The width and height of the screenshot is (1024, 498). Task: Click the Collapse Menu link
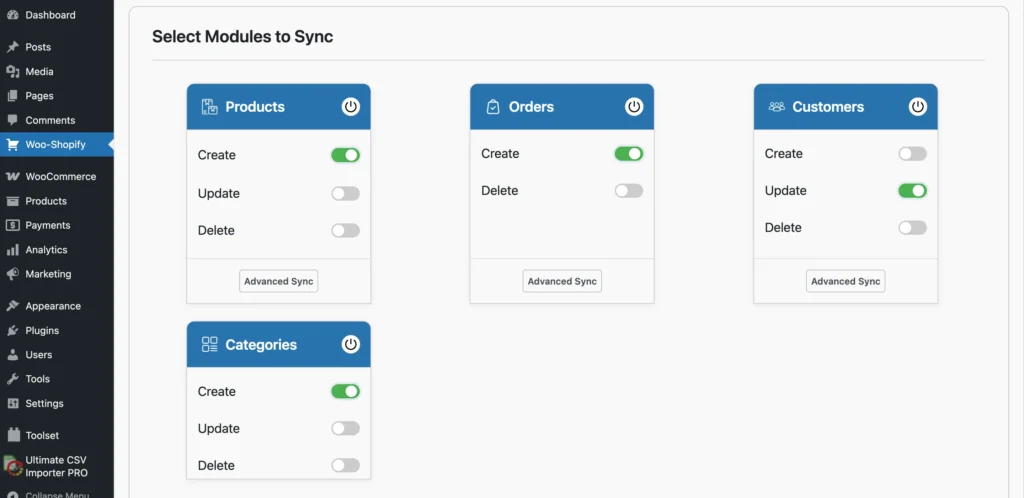pyautogui.click(x=57, y=494)
